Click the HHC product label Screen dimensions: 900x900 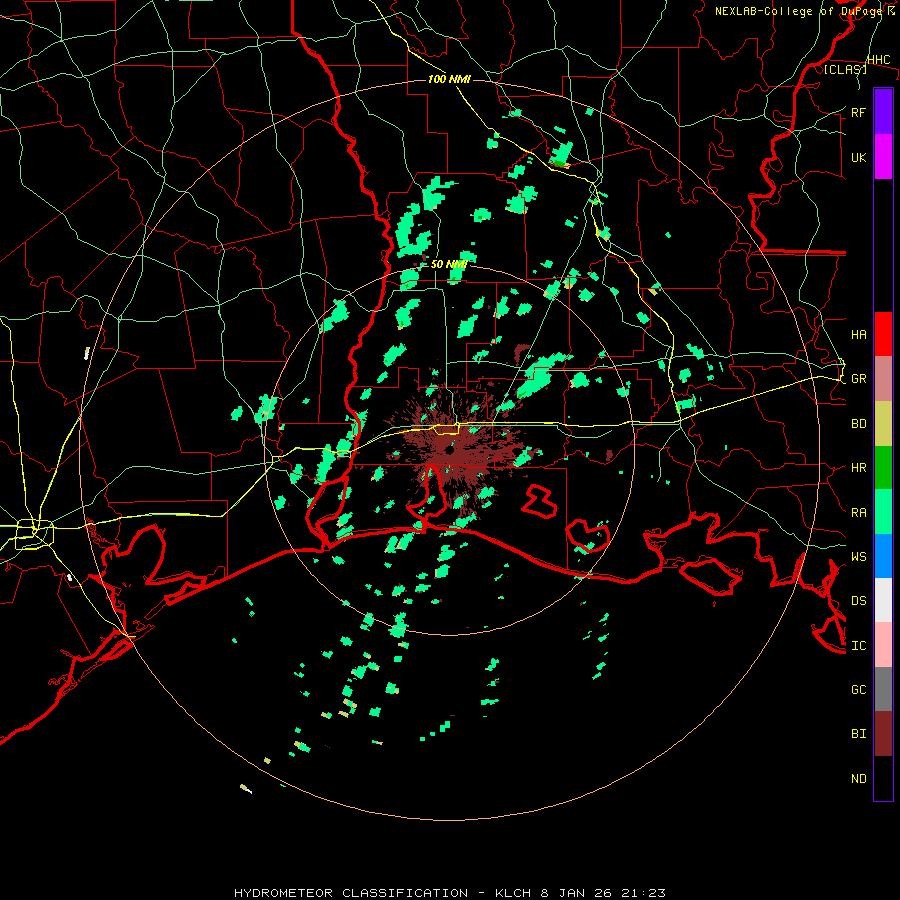(x=878, y=60)
